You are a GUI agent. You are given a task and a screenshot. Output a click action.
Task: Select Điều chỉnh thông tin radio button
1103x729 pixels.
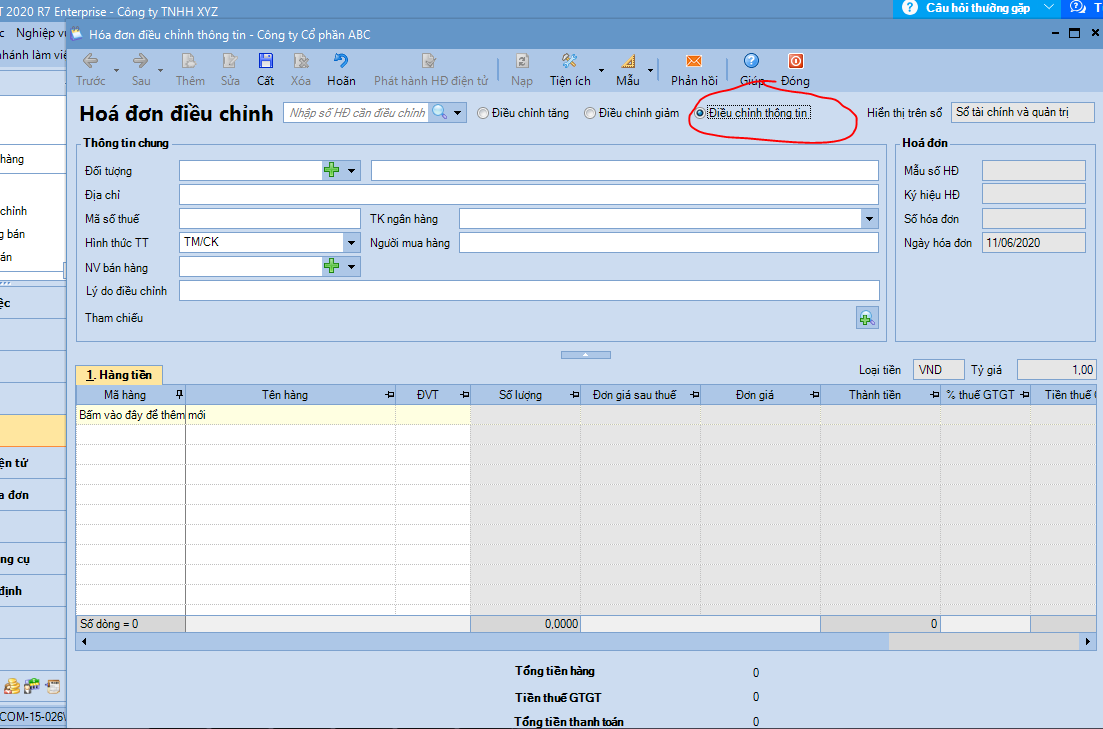tap(700, 113)
